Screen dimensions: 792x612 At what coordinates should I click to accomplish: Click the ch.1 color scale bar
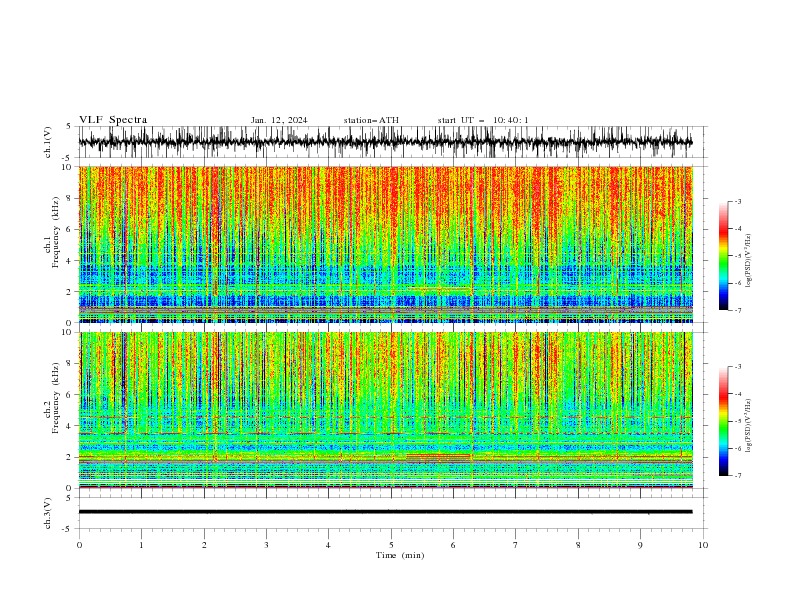click(723, 256)
